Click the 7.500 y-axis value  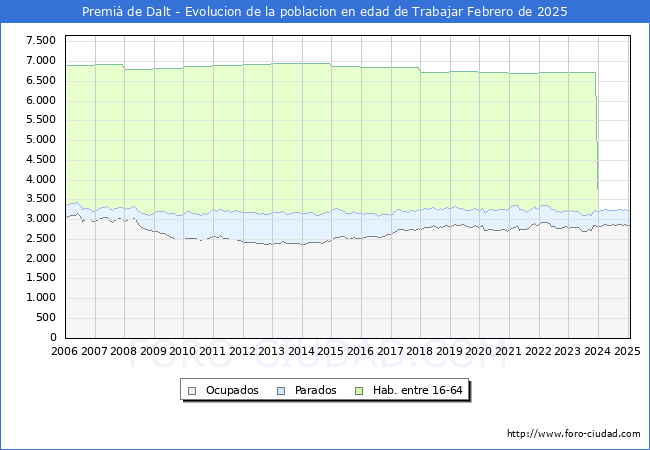pos(41,41)
